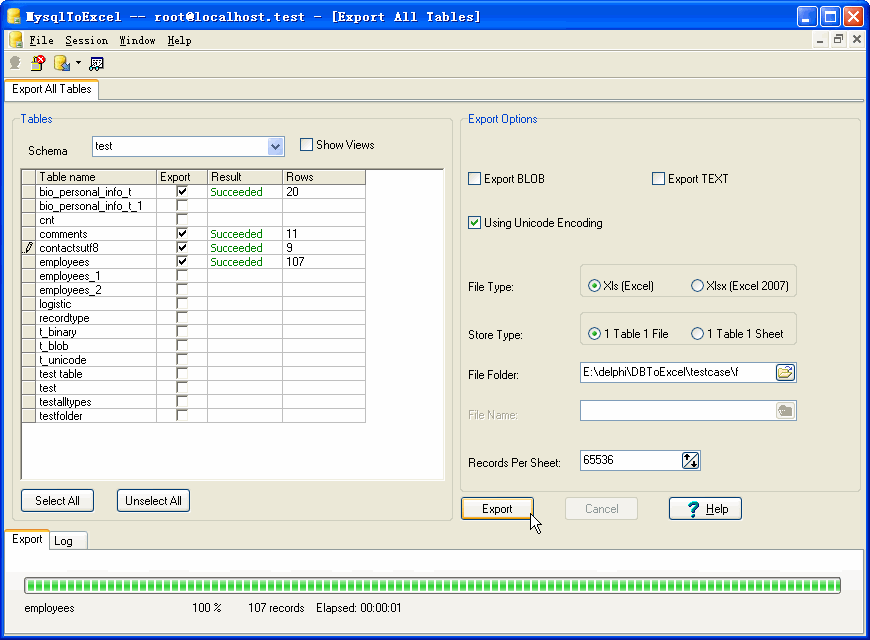The width and height of the screenshot is (870, 640).
Task: Click the schedule task toolbar icon
Action: pos(97,63)
